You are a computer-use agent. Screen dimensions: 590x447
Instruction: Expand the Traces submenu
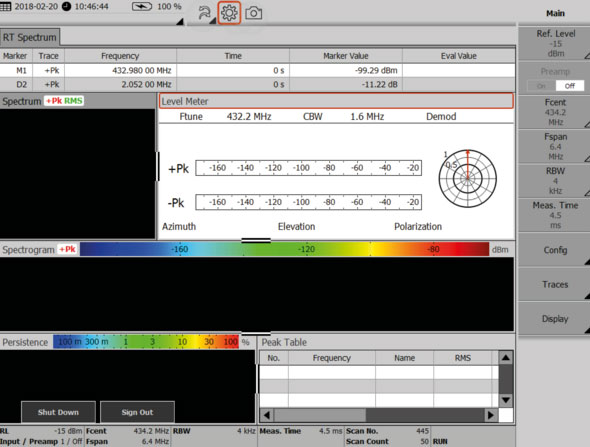[x=555, y=284]
